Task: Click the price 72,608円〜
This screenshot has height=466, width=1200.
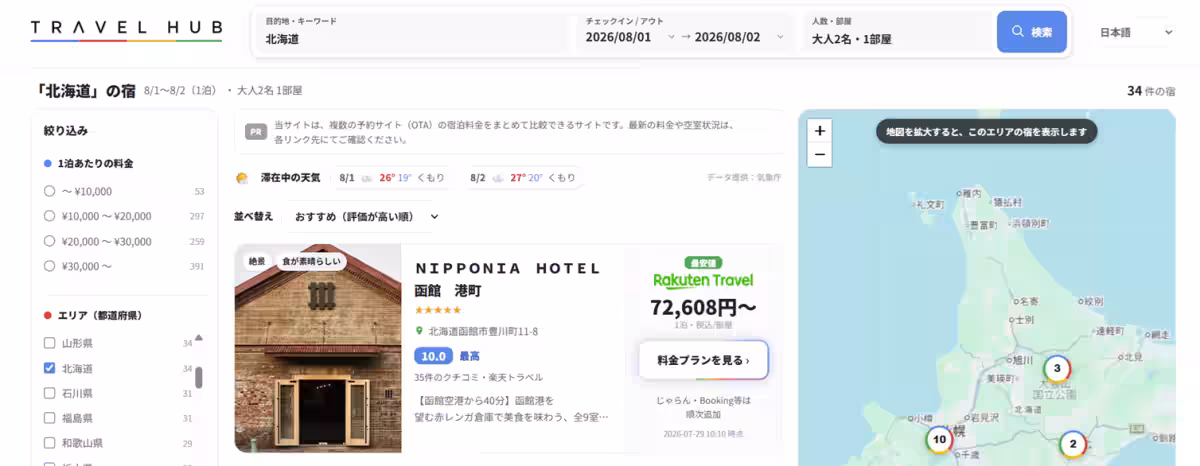Action: pyautogui.click(x=703, y=306)
